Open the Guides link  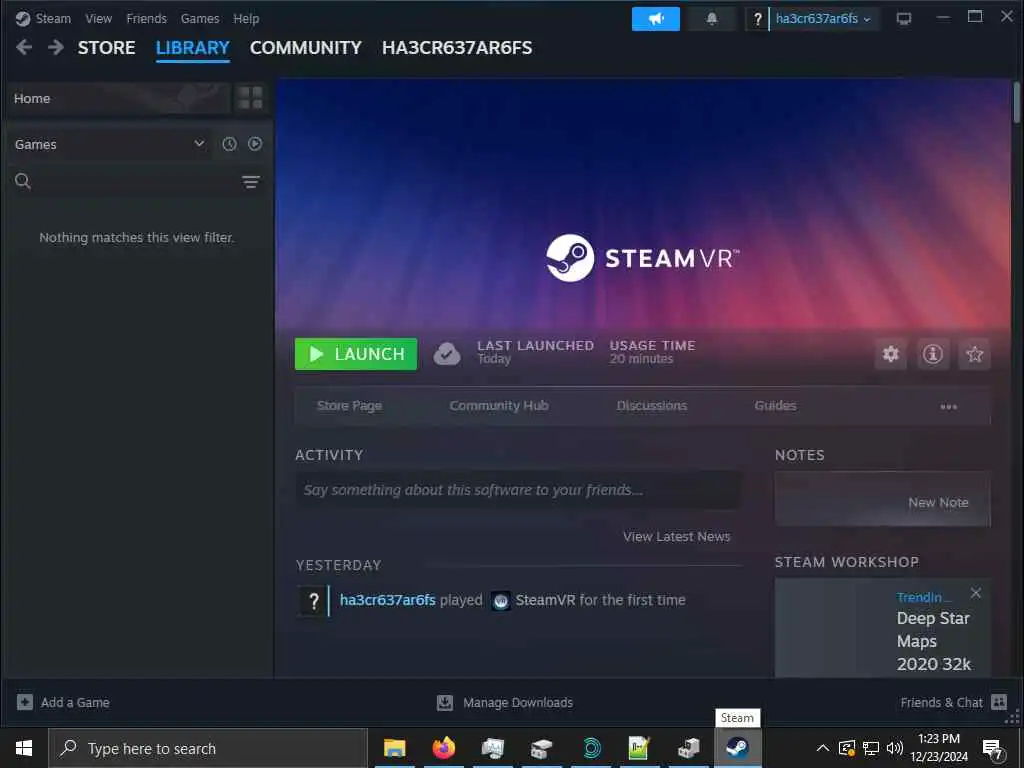tap(775, 406)
